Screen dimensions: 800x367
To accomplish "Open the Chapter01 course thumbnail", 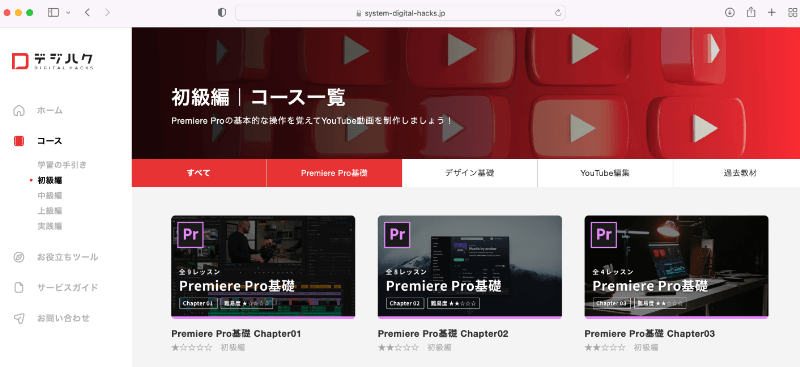I will pos(263,267).
